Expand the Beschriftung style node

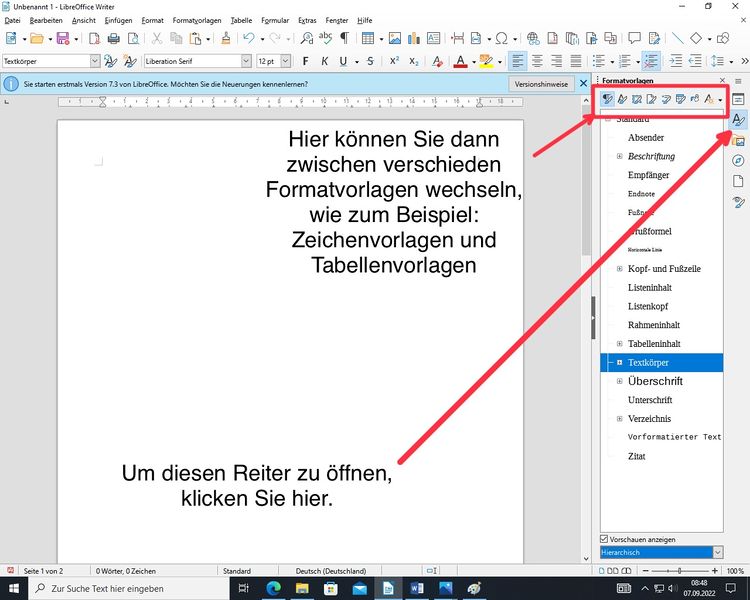tap(619, 156)
